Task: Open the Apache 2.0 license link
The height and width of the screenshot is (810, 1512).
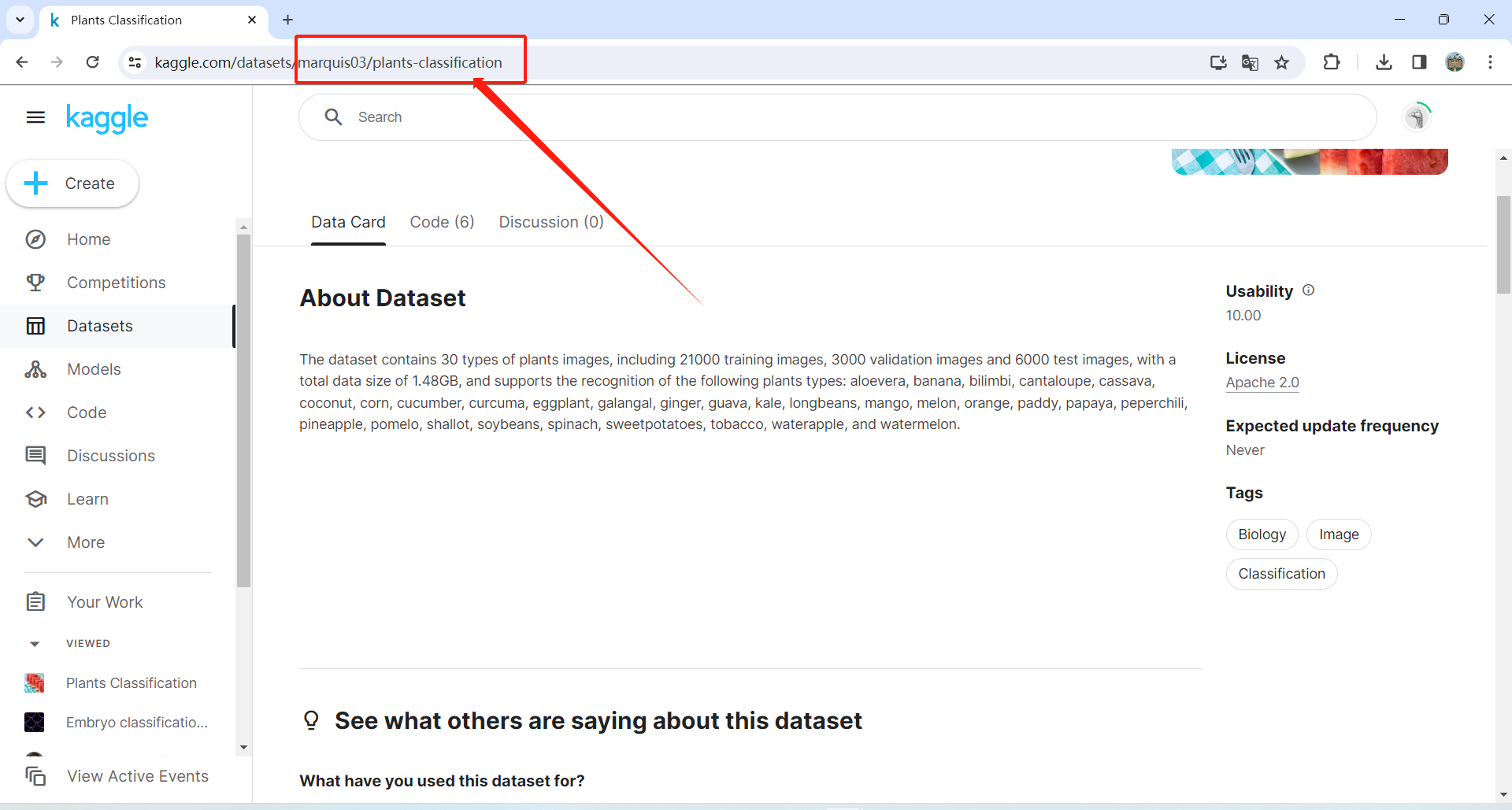Action: coord(1262,383)
